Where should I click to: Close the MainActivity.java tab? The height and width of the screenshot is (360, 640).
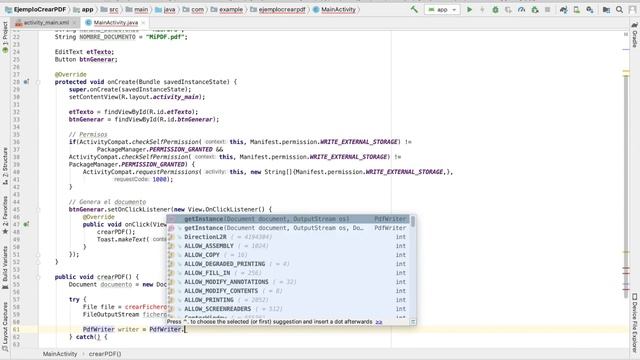[143, 23]
